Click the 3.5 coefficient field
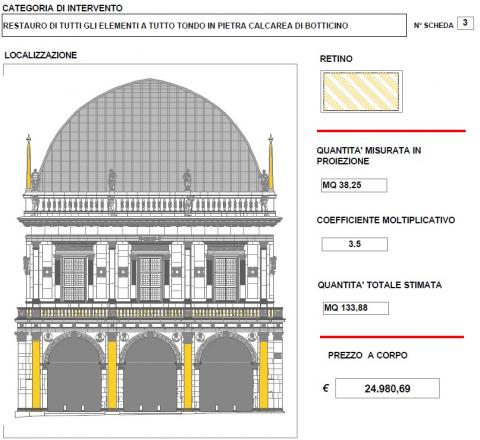This screenshot has width=480, height=440. 355,244
